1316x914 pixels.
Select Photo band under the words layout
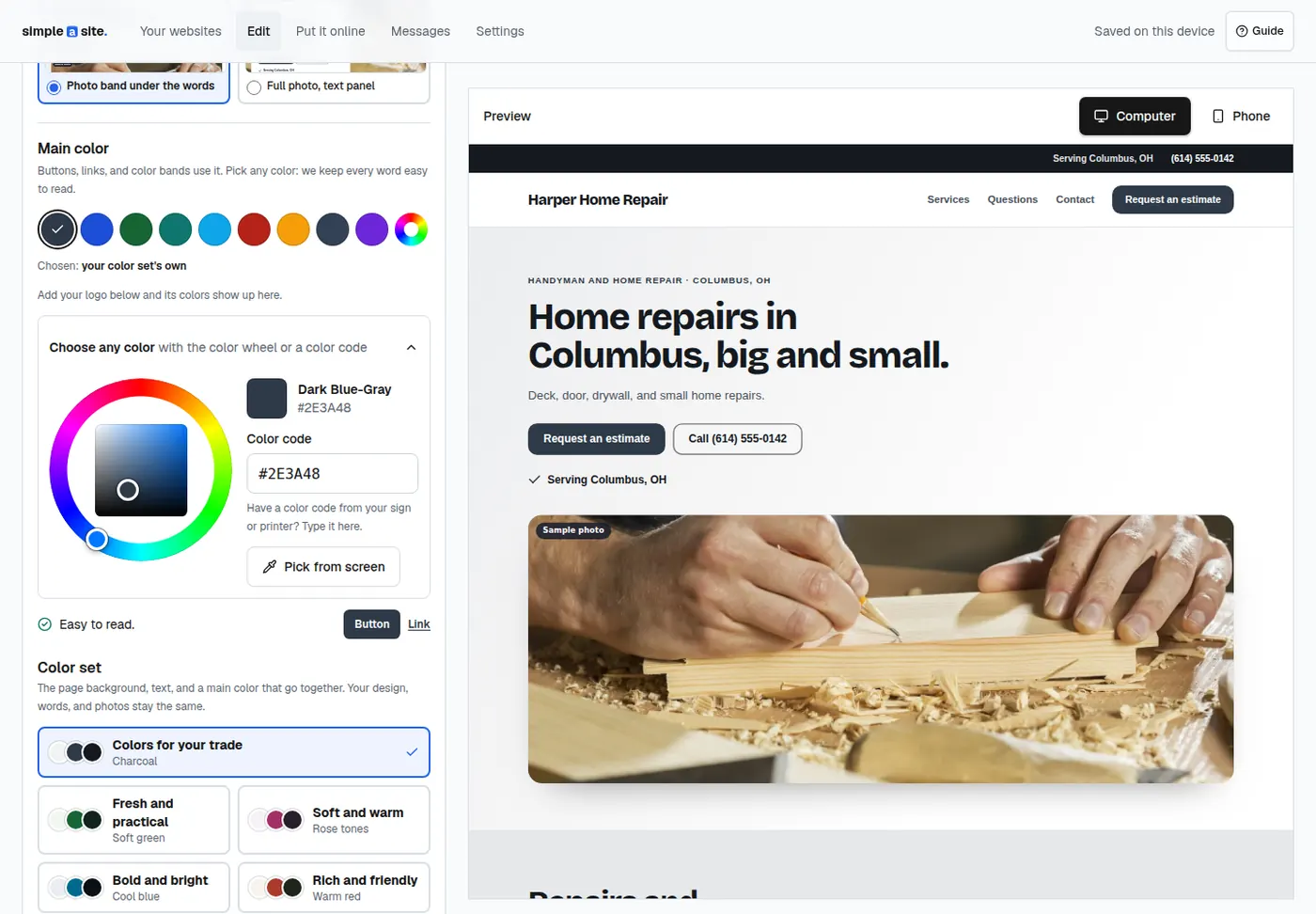[133, 86]
